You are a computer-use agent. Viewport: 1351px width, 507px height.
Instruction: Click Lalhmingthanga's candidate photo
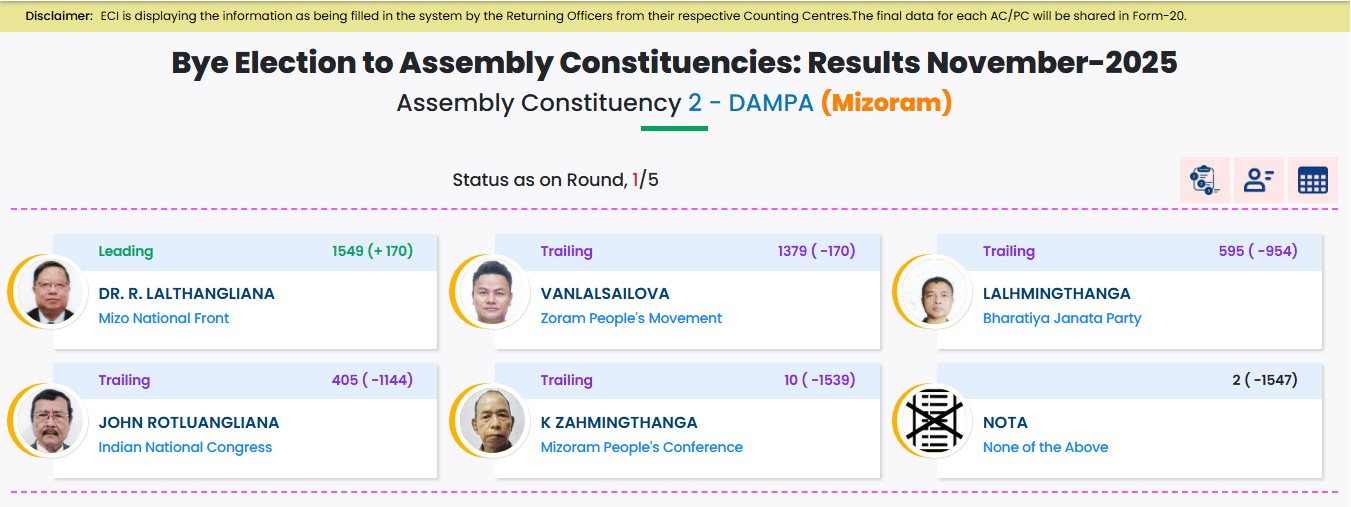[x=934, y=292]
